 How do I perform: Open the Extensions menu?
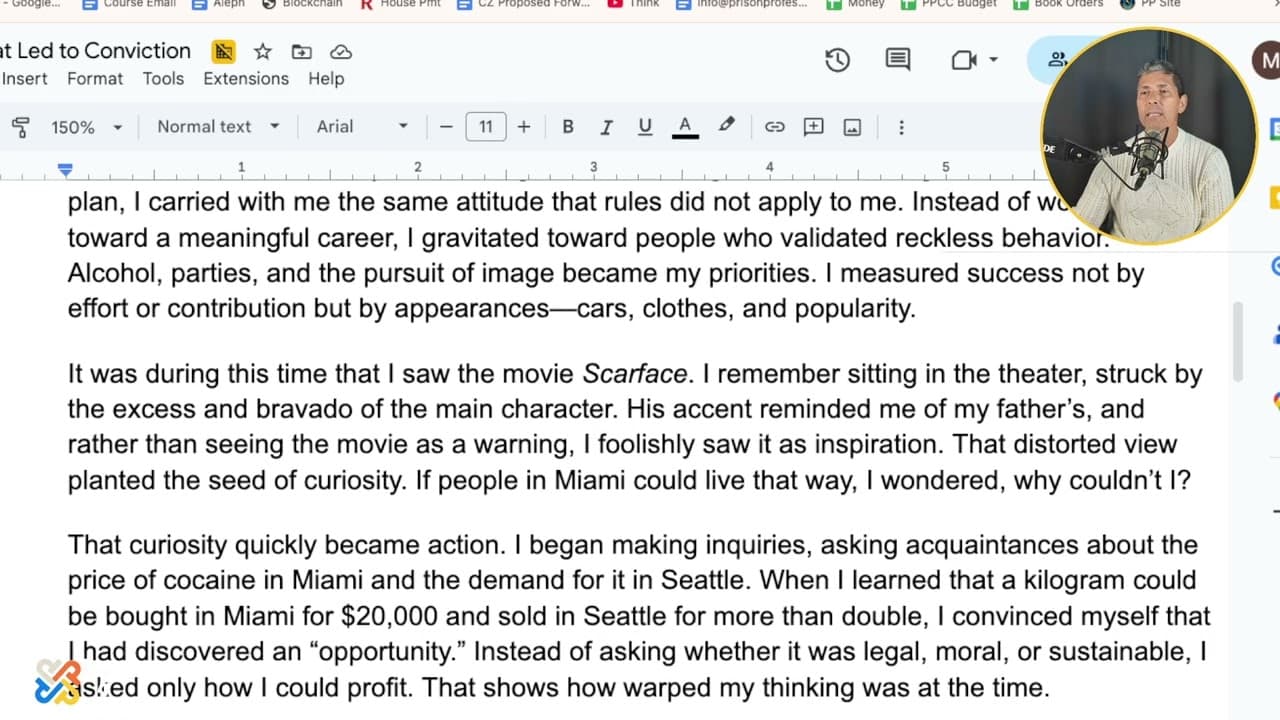coord(245,79)
